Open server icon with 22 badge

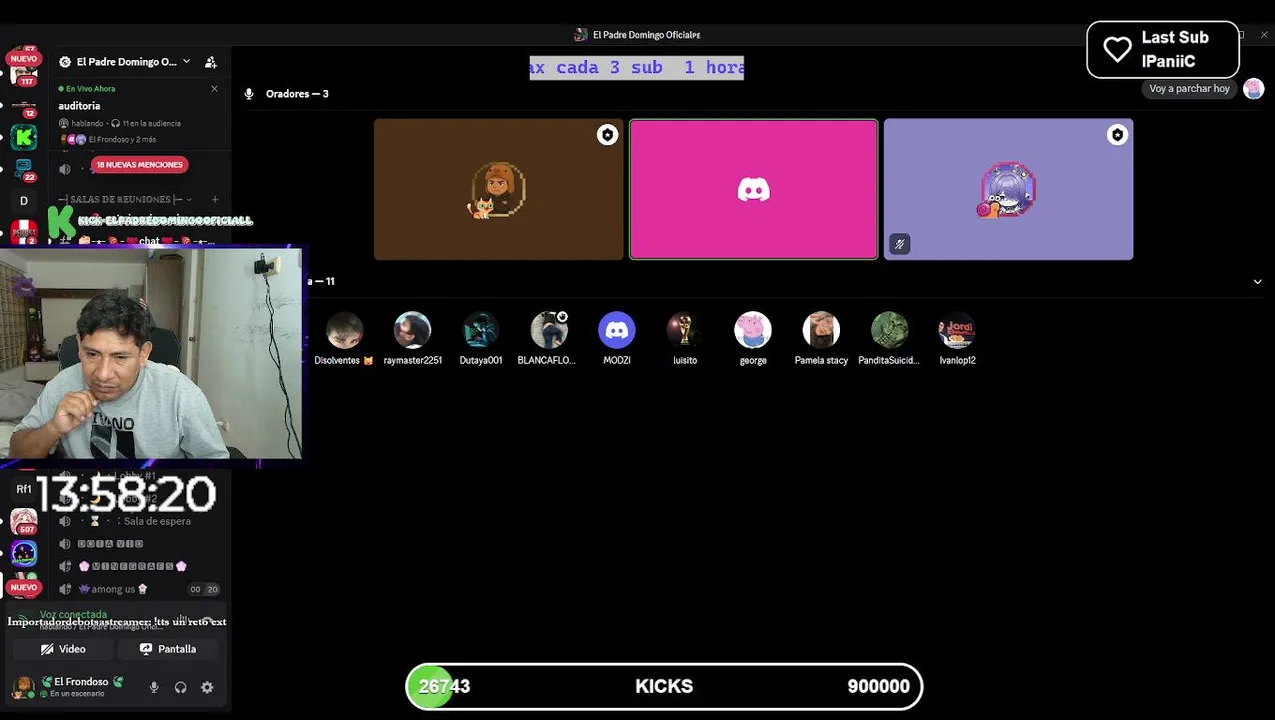24,168
